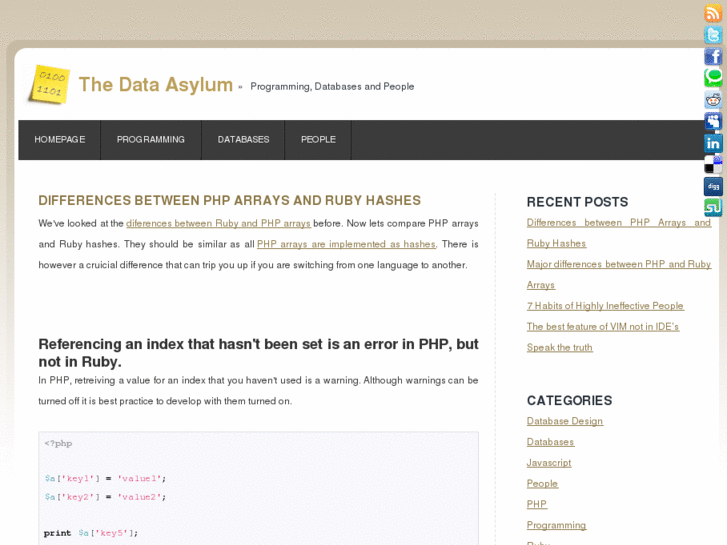
Task: Click the green Technorati bubble icon
Action: point(713,78)
